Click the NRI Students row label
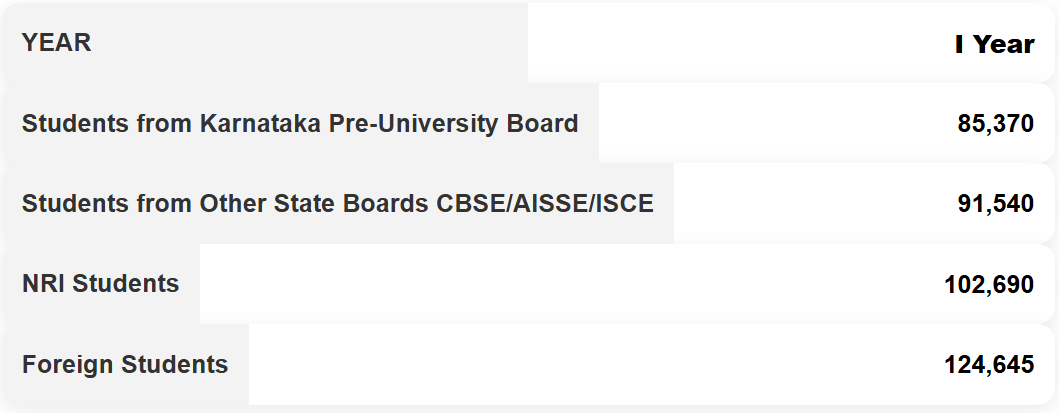 pos(100,284)
